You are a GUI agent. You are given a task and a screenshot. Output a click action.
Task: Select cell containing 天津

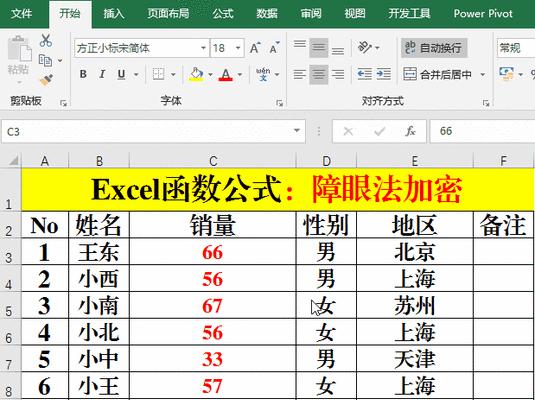415,359
